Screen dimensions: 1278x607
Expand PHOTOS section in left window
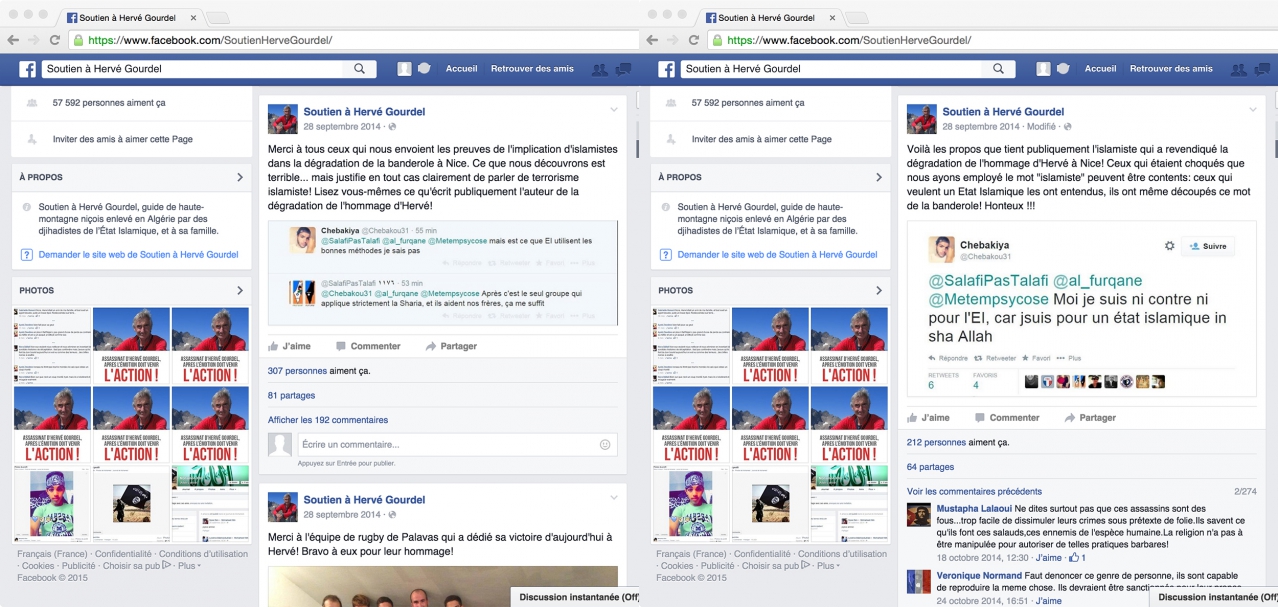click(x=240, y=290)
